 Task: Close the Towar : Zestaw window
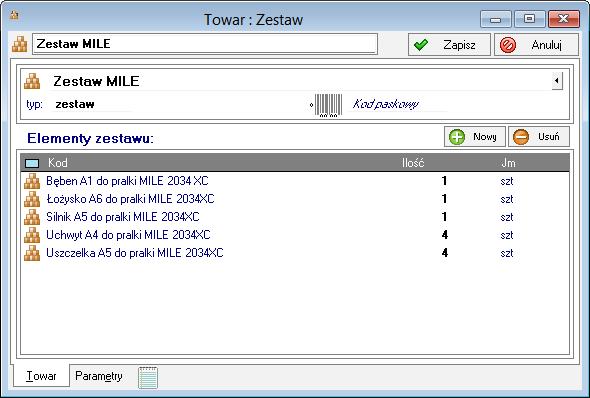click(x=563, y=19)
